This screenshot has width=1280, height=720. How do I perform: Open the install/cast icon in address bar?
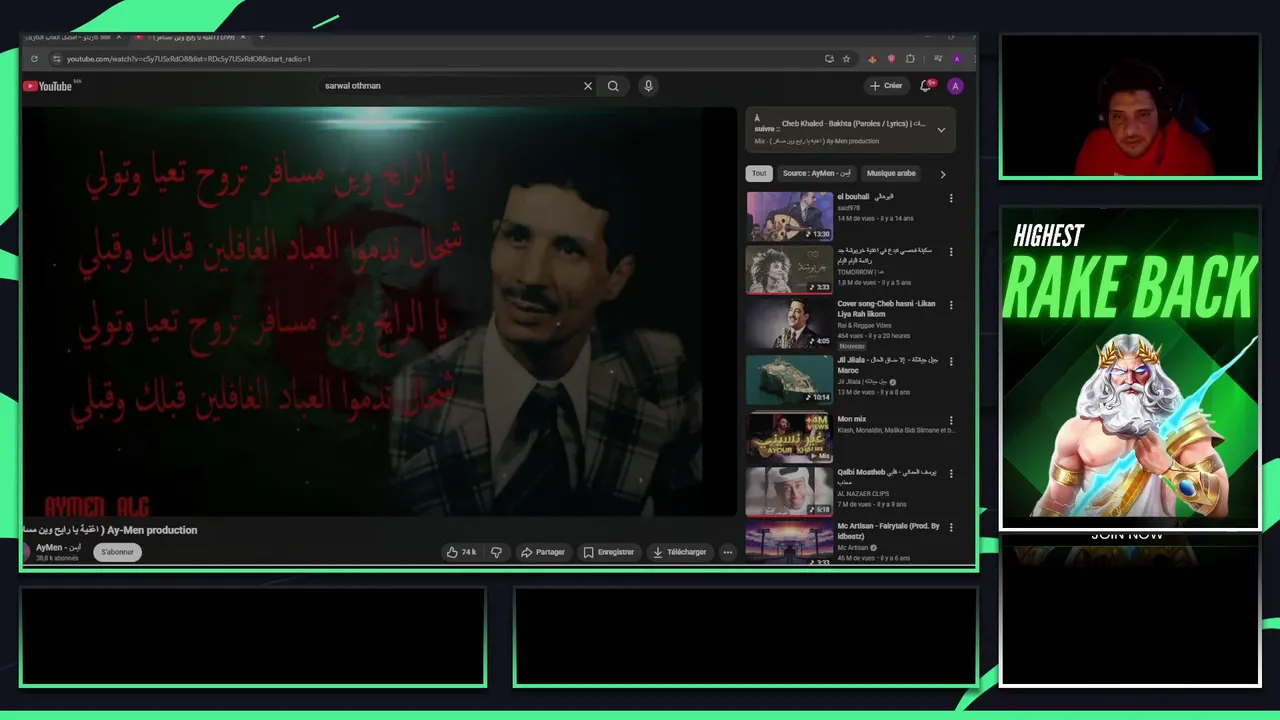click(829, 59)
